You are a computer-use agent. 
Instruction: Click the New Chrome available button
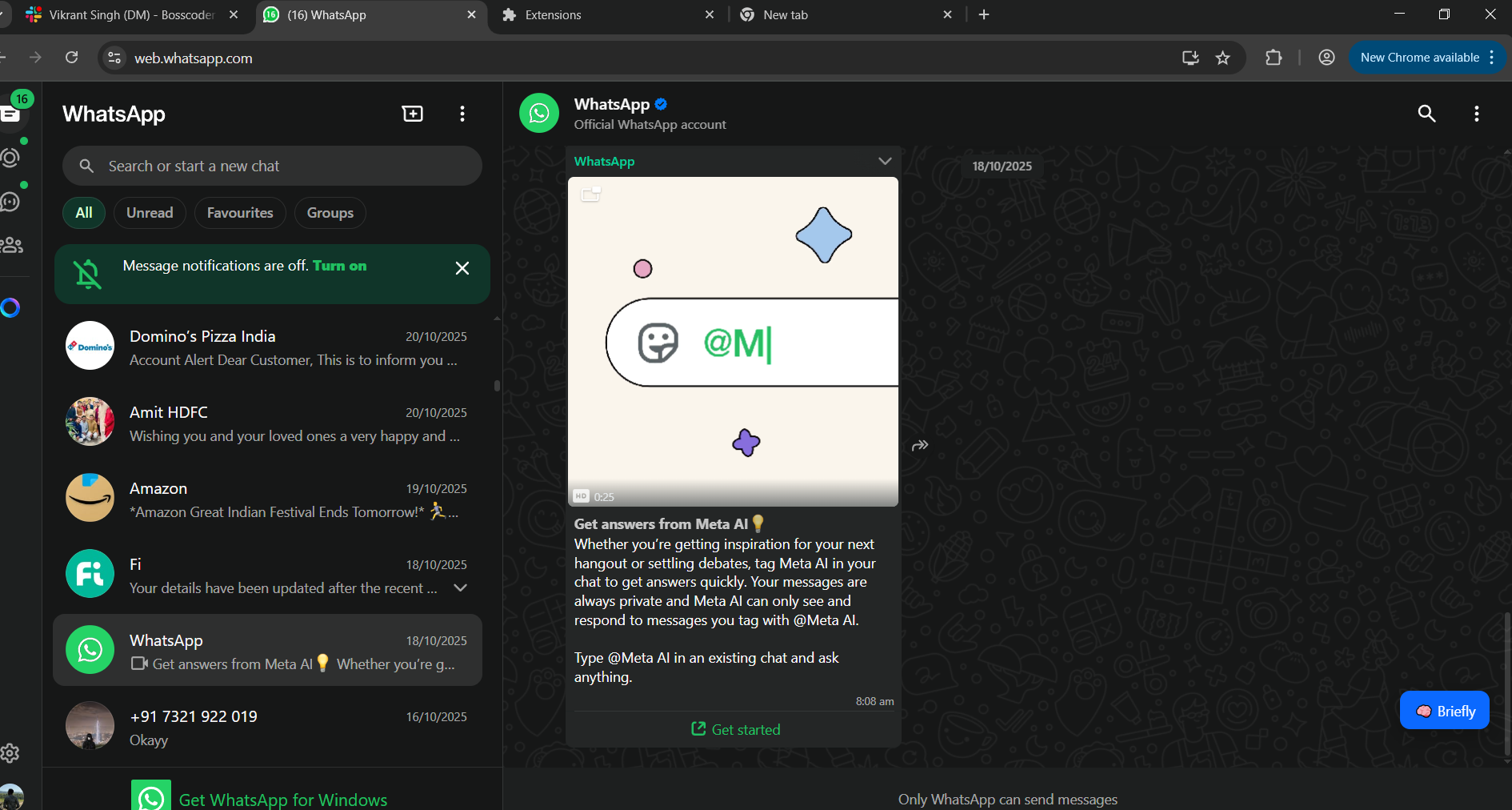(x=1427, y=58)
